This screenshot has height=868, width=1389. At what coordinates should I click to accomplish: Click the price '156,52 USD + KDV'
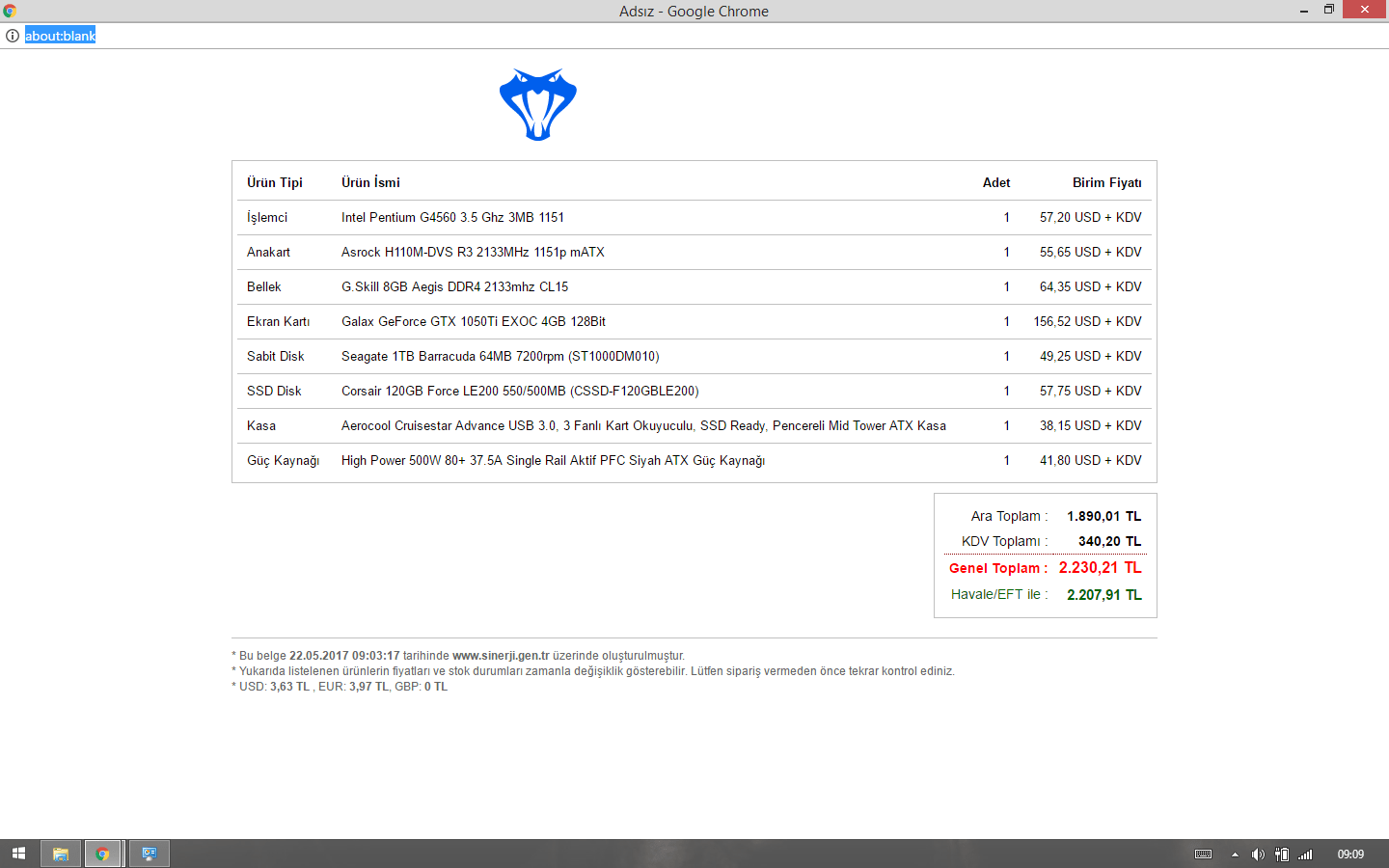point(1088,321)
